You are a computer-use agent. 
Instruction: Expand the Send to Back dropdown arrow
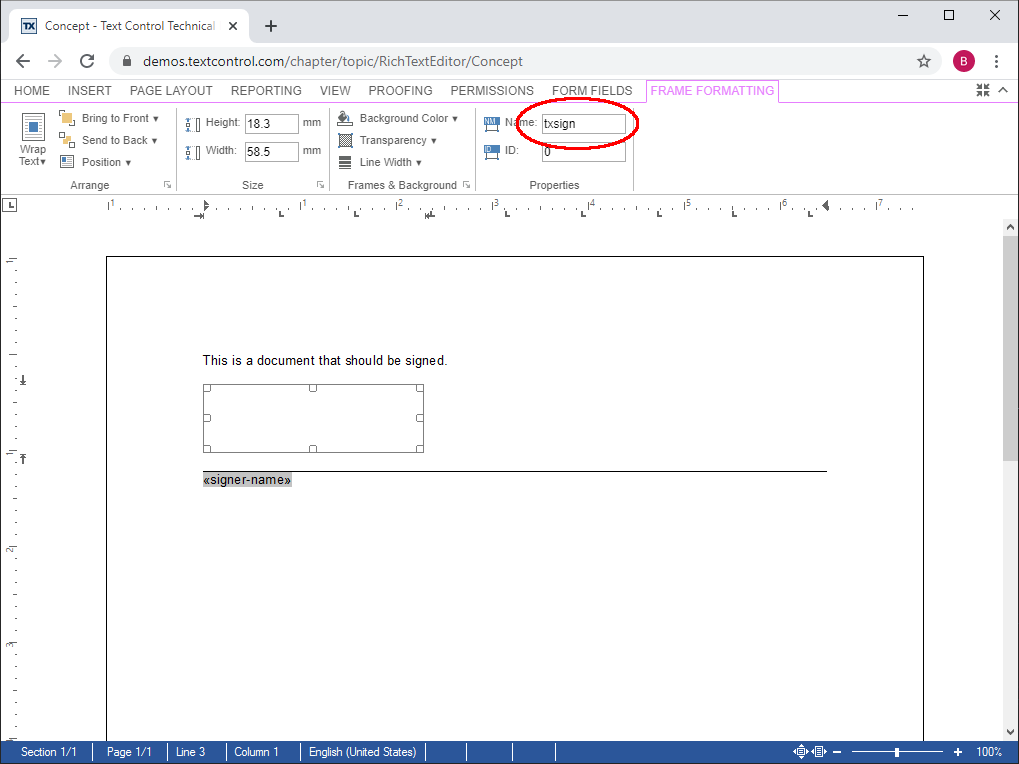[x=155, y=140]
